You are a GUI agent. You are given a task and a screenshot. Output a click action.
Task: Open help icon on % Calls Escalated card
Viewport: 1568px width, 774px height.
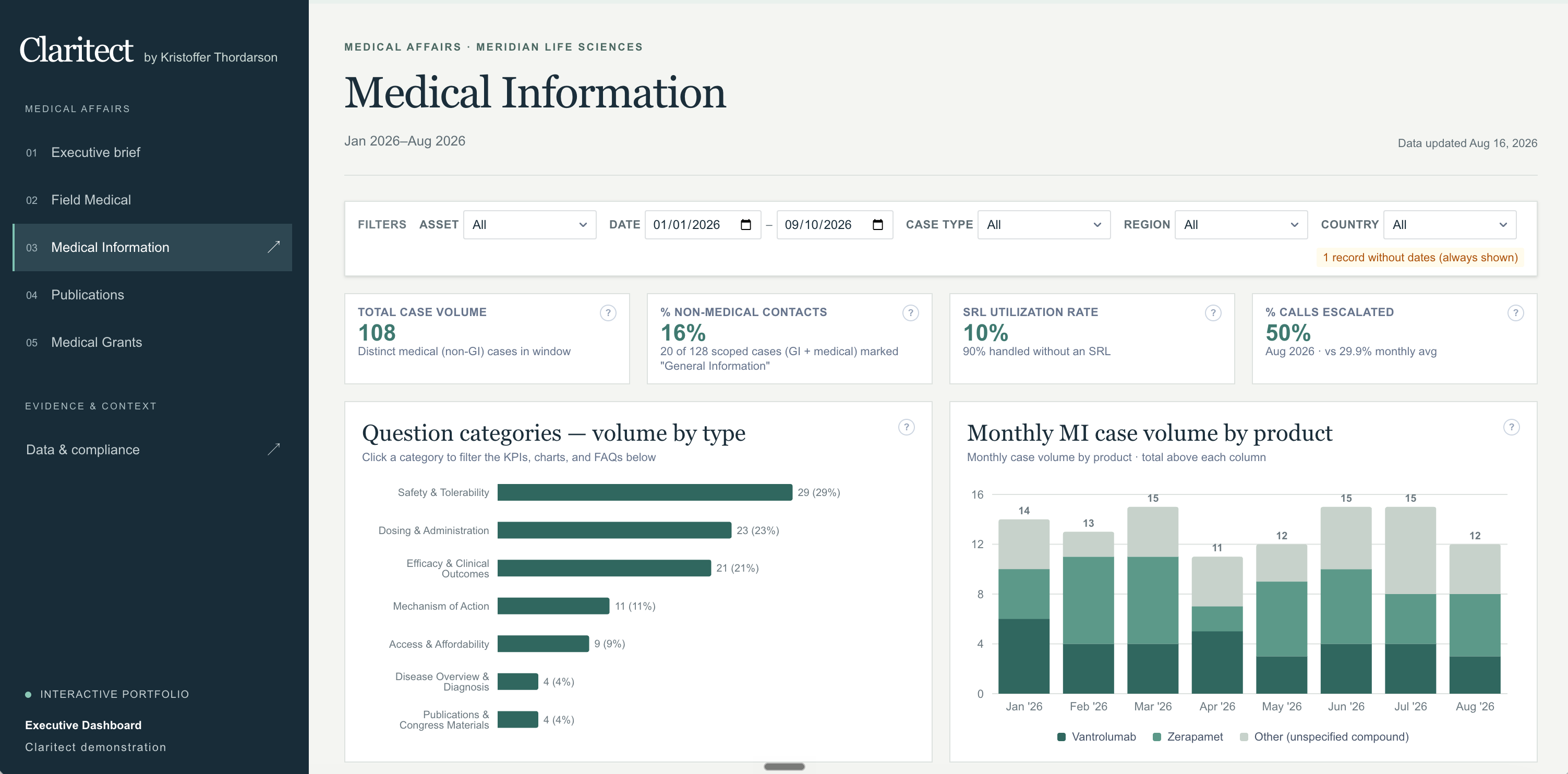(x=1515, y=313)
